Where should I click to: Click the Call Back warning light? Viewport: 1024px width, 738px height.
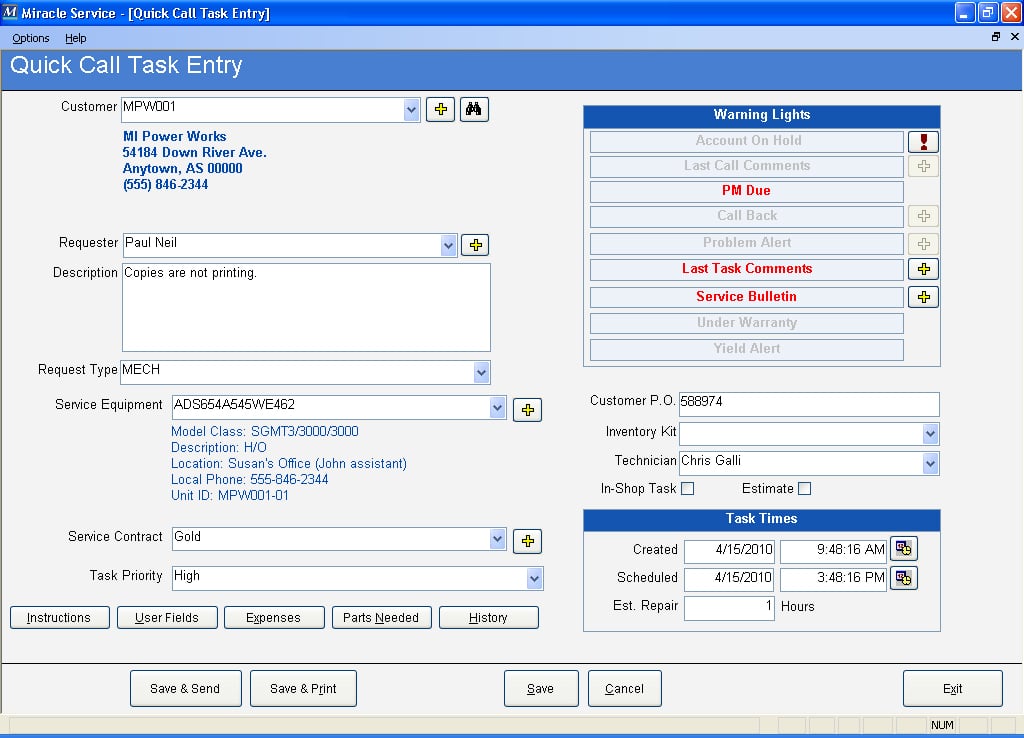(746, 216)
